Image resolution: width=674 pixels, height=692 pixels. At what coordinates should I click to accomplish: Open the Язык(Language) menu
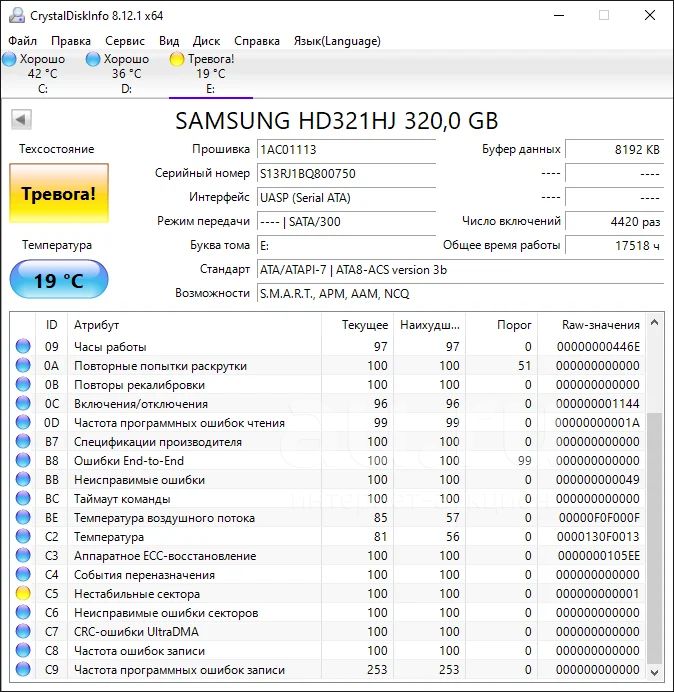337,41
